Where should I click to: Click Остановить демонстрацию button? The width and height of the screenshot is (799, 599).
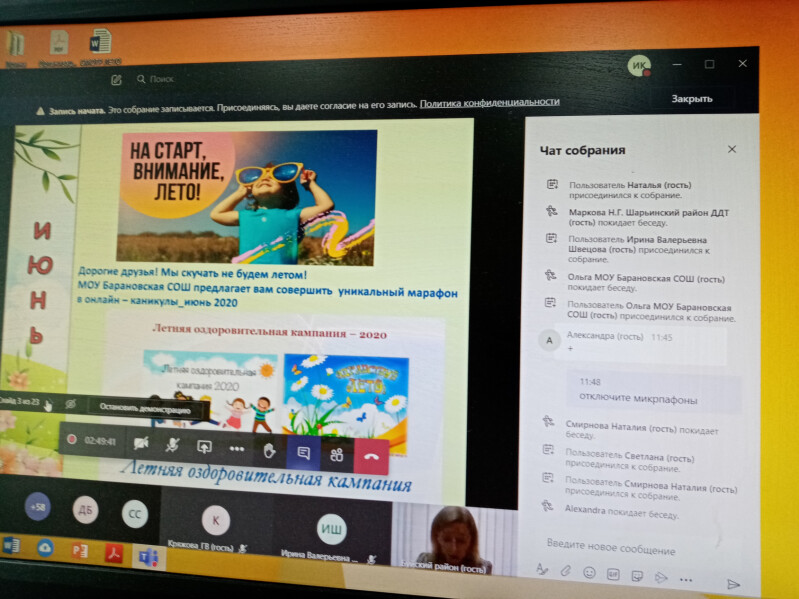click(147, 408)
